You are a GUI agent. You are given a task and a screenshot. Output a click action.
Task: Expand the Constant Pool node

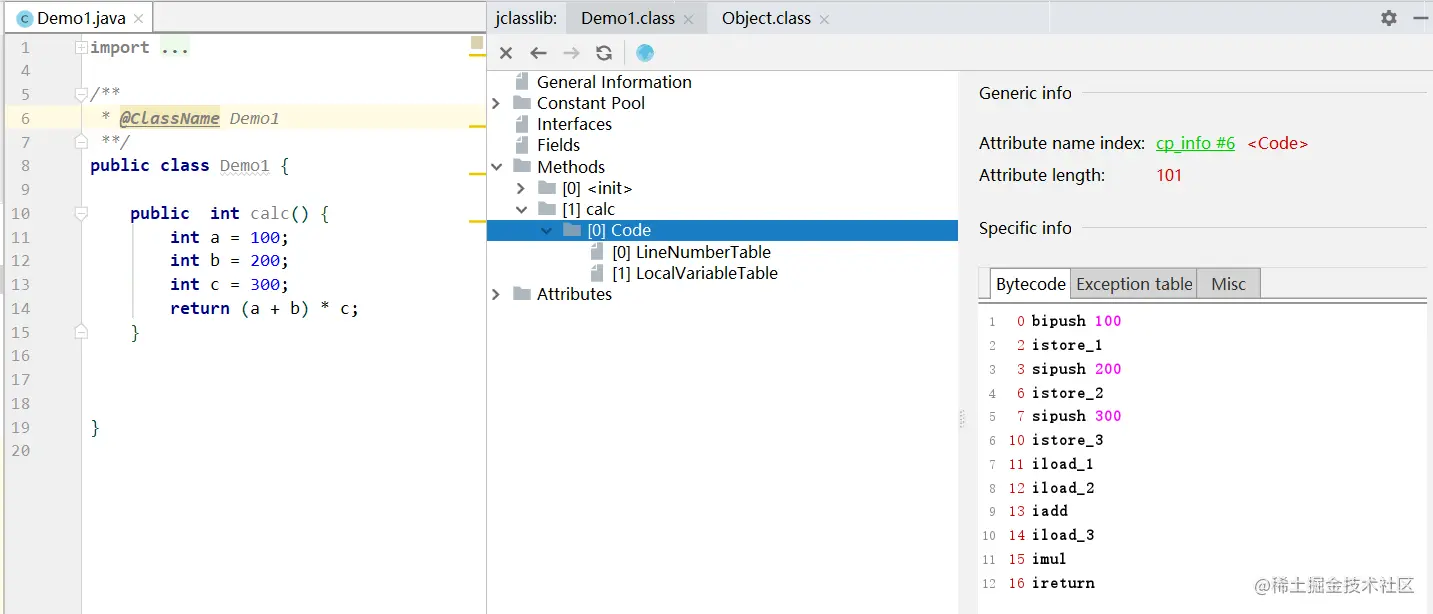(x=497, y=103)
